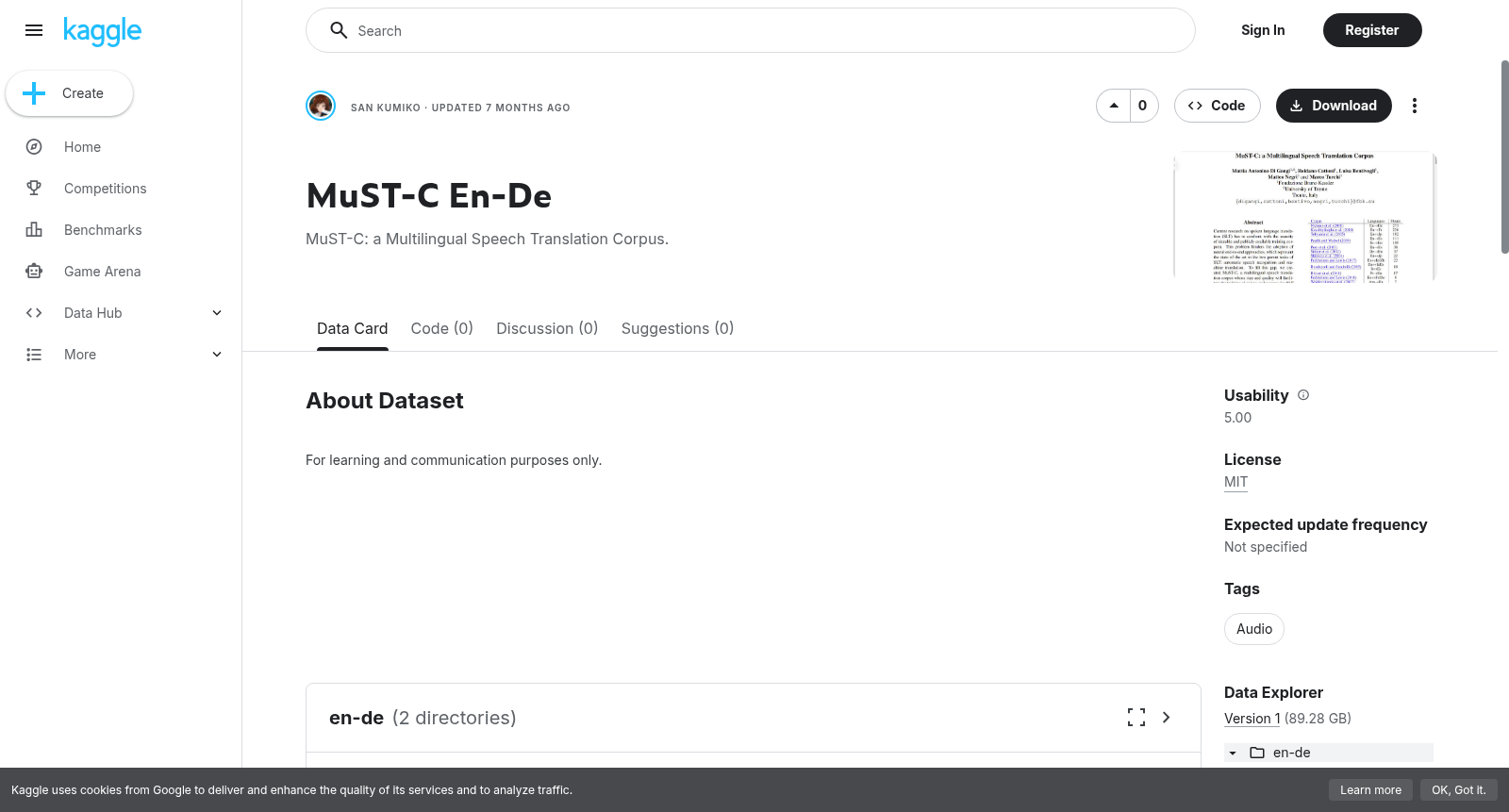Click the page vertical scrollbar
1509x812 pixels.
coord(1504,157)
